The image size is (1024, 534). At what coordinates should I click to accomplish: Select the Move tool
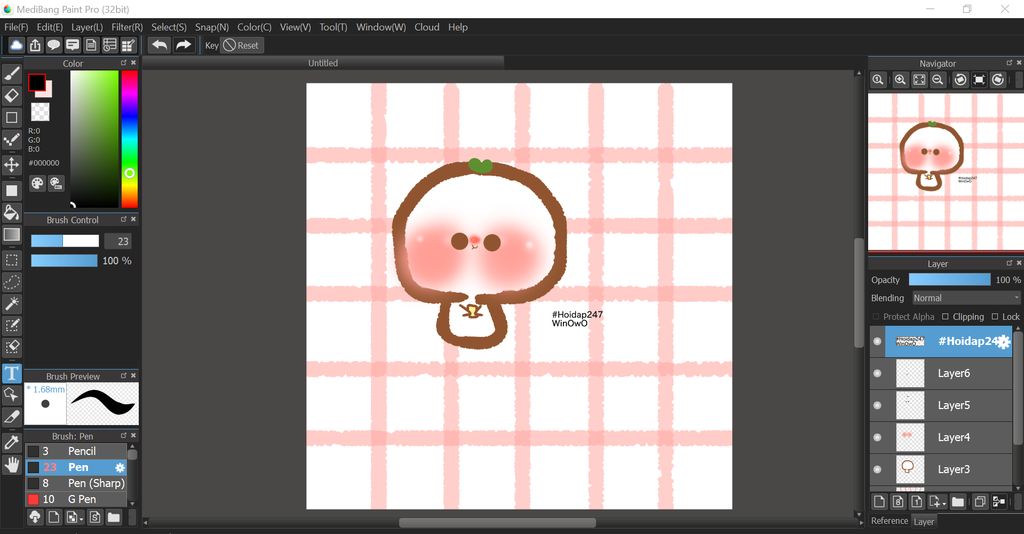12,164
